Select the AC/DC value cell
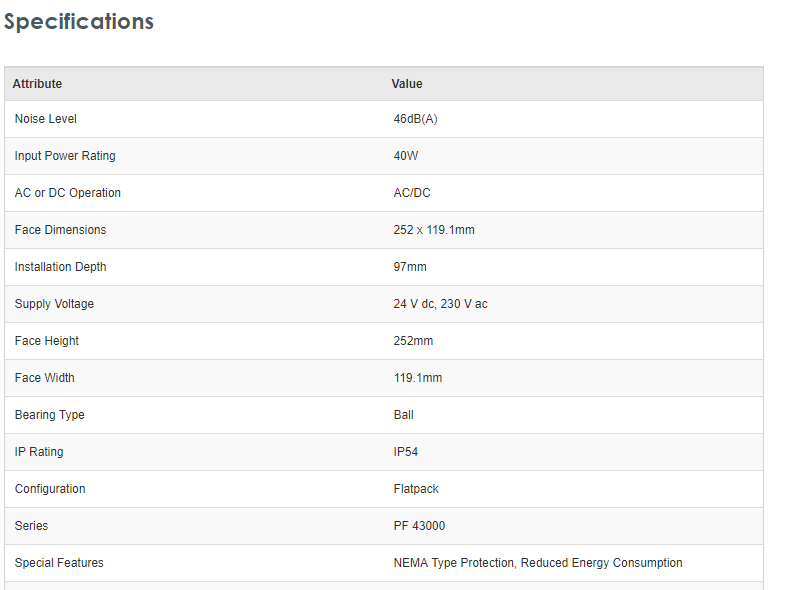This screenshot has width=790, height=590. (412, 193)
